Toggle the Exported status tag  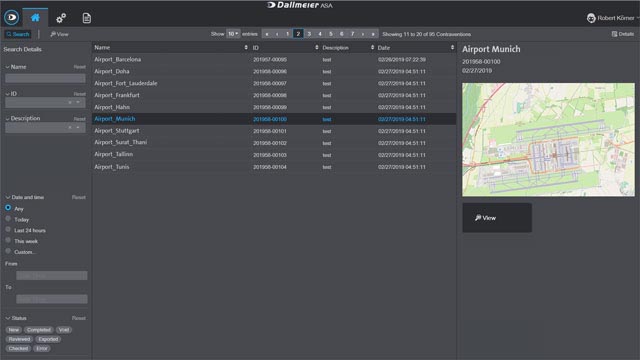[48, 339]
